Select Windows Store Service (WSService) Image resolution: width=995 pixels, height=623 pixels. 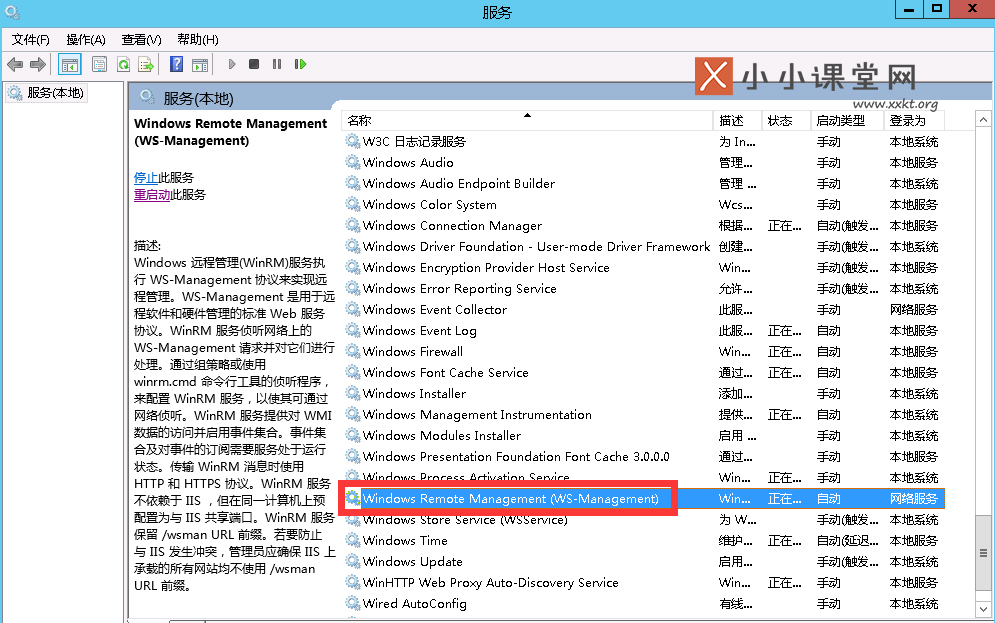pos(643,519)
